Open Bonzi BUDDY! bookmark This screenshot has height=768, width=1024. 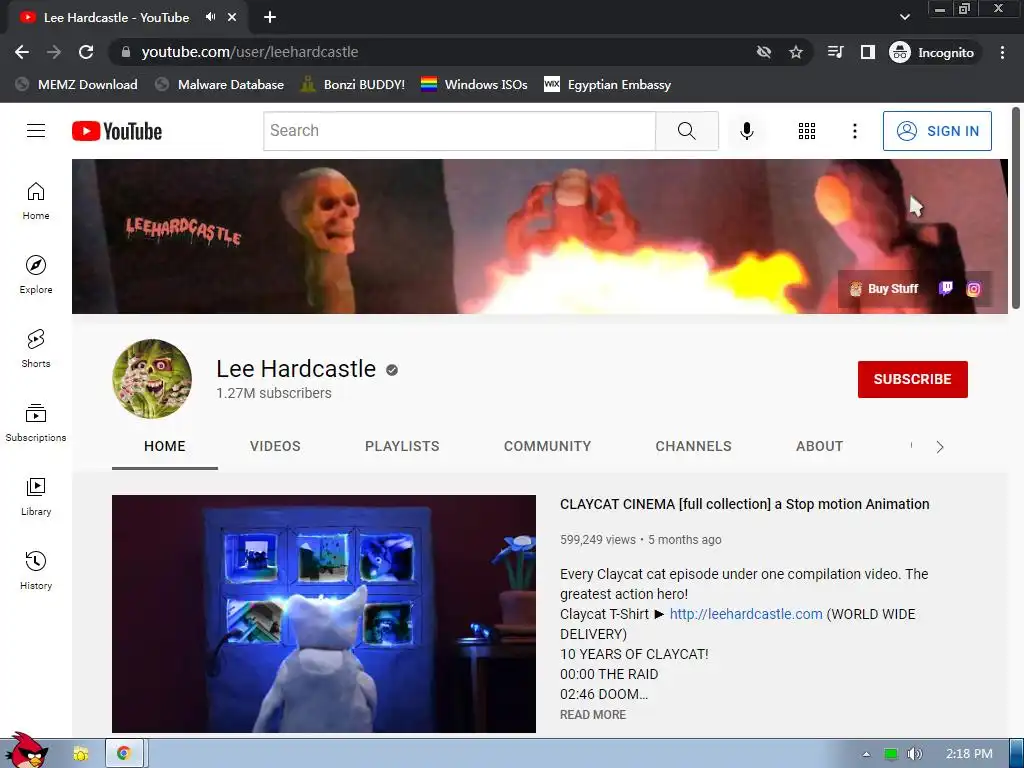353,84
